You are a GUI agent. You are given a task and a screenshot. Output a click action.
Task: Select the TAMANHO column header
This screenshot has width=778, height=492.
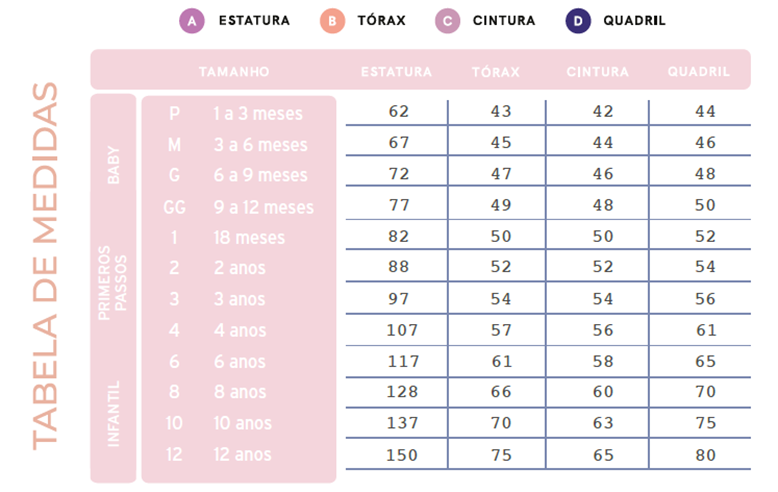pyautogui.click(x=234, y=72)
